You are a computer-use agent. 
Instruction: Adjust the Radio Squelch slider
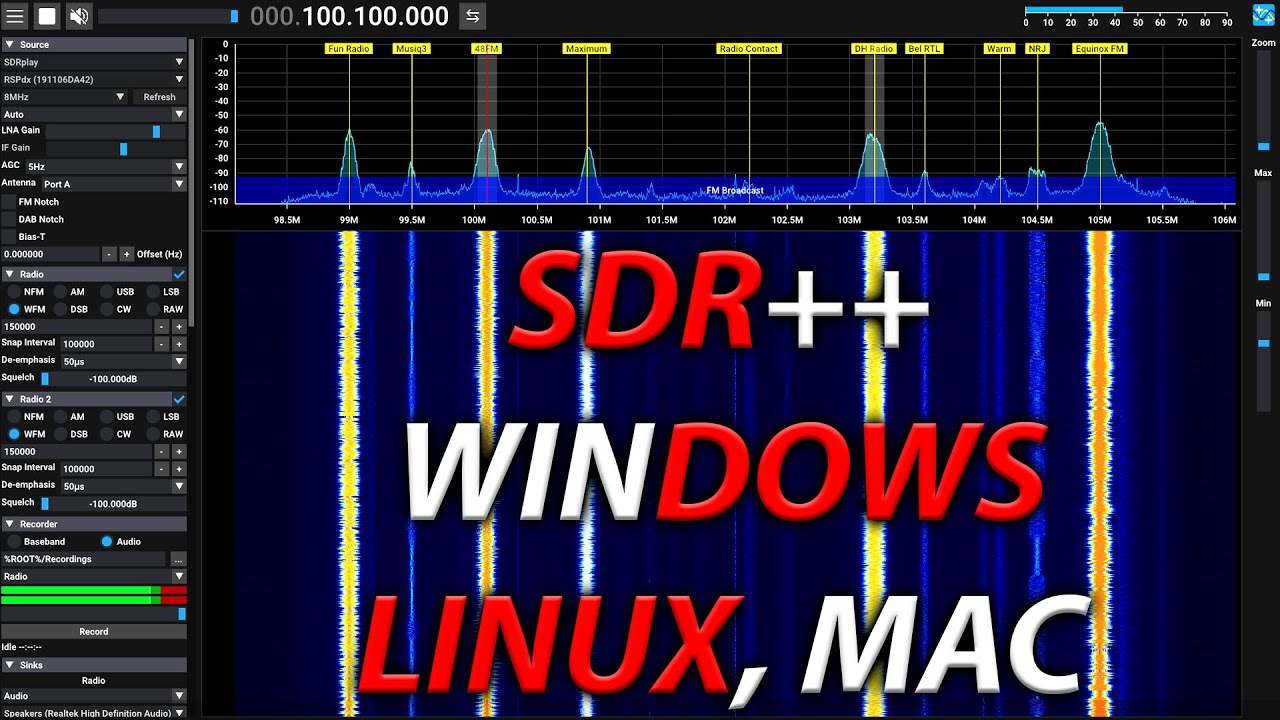tap(113, 379)
